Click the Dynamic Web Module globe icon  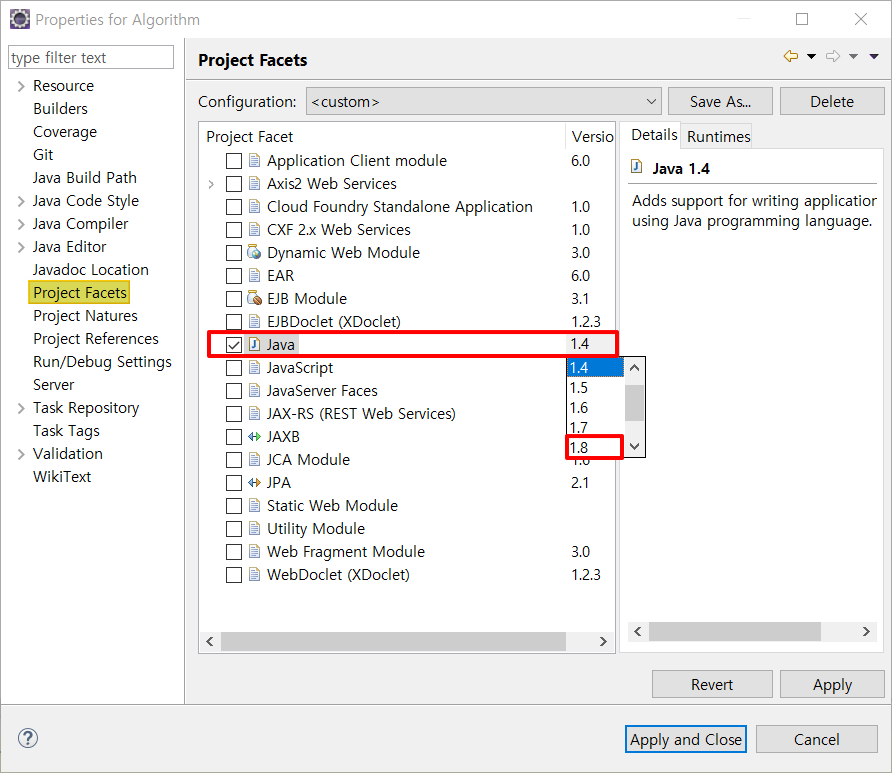pos(254,252)
